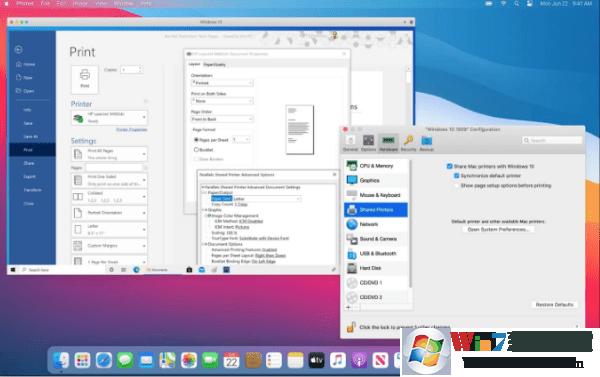Select Network in the hardware list
The width and height of the screenshot is (600, 377).
click(x=376, y=224)
